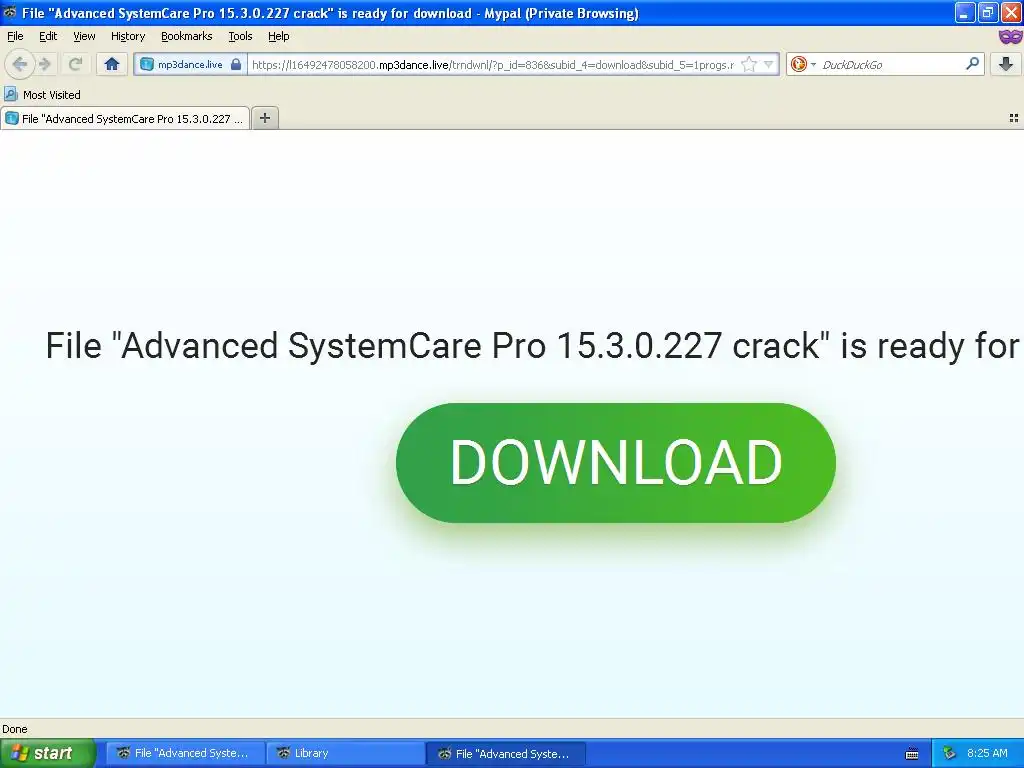Click the search magnifier icon
Screen dimensions: 1024x768
[x=972, y=63]
